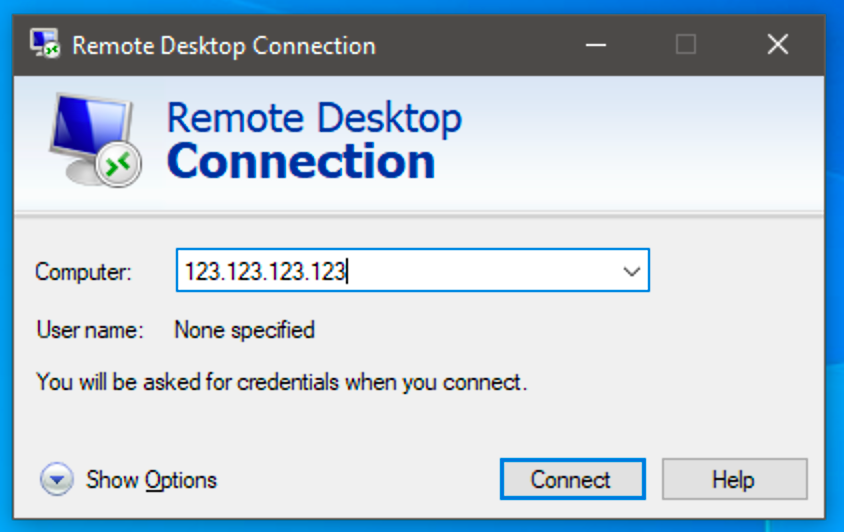Click the small Remote Desktop icon in title bar
The width and height of the screenshot is (844, 532).
point(45,43)
